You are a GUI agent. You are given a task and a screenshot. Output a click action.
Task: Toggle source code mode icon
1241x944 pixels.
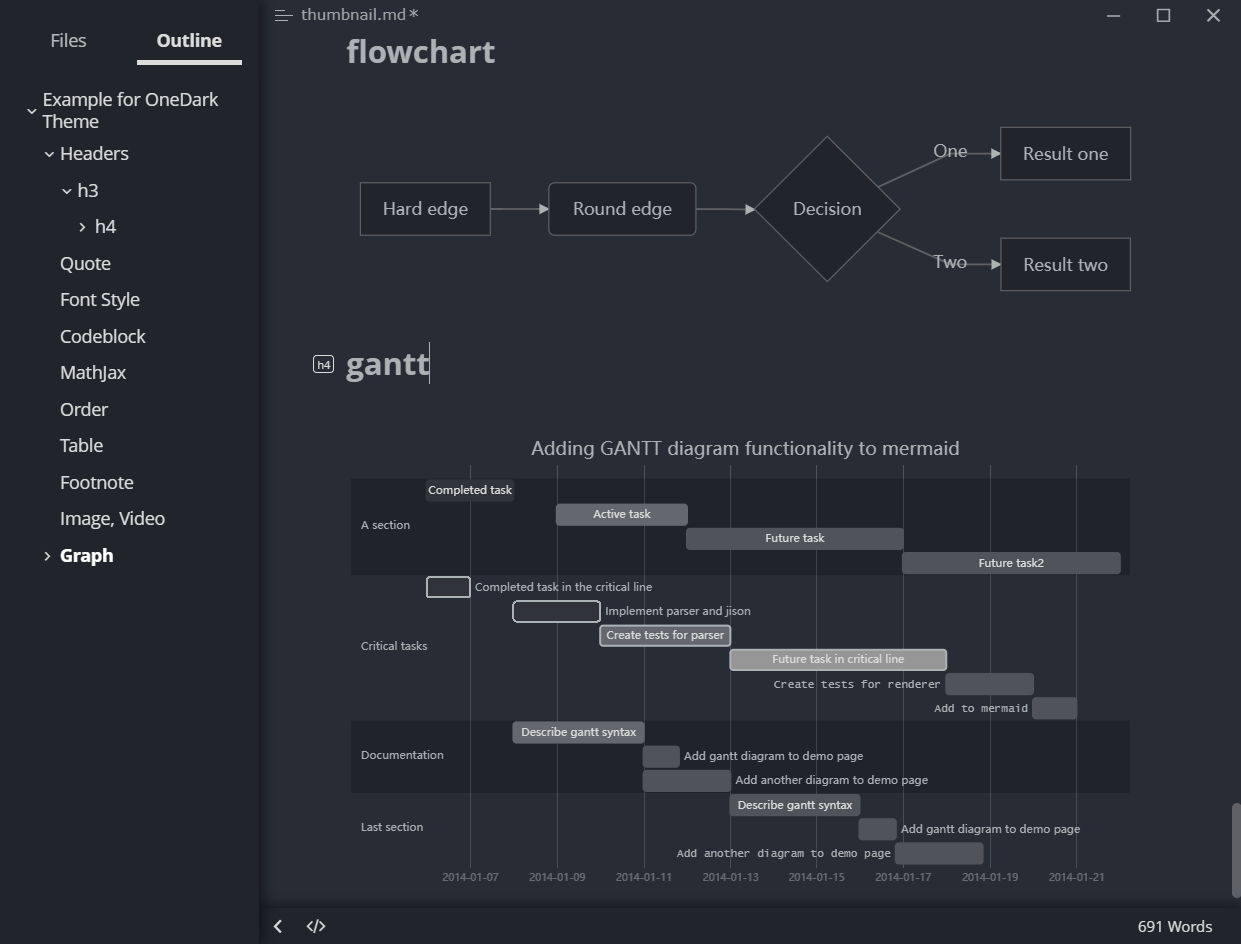coord(316,926)
